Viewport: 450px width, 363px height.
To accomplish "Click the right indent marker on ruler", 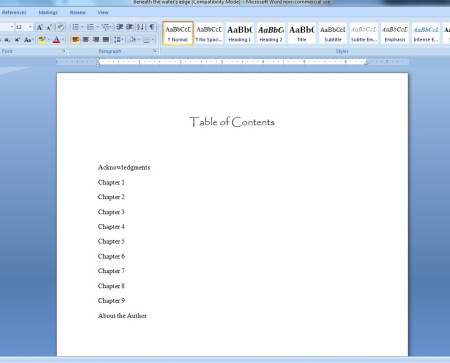I will pos(366,62).
